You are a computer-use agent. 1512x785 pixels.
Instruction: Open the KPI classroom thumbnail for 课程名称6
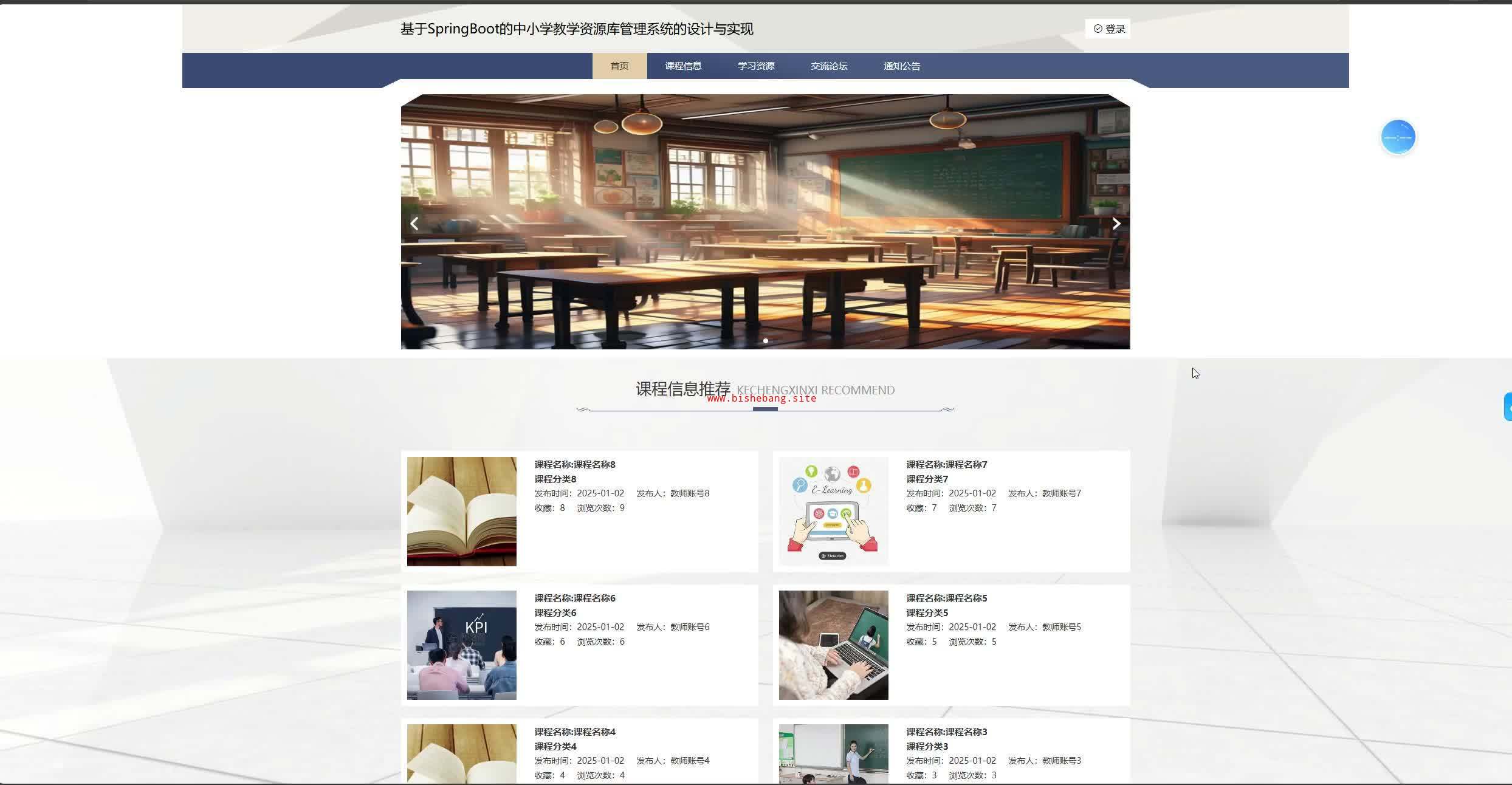(x=461, y=645)
